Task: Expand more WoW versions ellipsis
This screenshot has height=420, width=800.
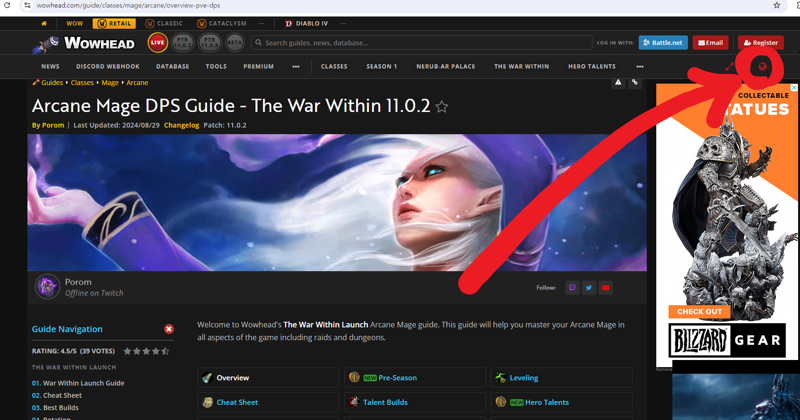Action: (262, 23)
